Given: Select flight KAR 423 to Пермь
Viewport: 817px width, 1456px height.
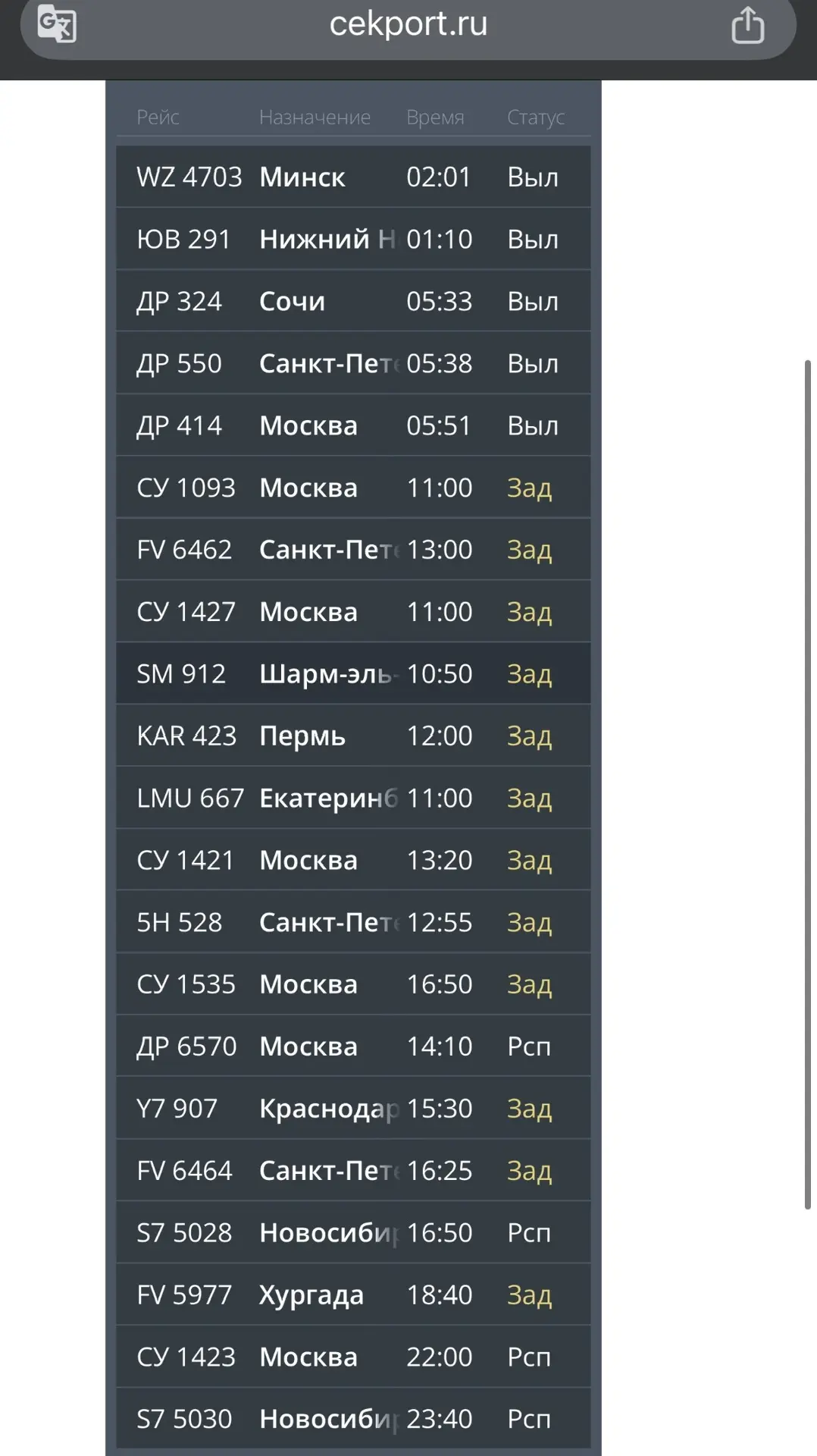Looking at the screenshot, I should 353,736.
